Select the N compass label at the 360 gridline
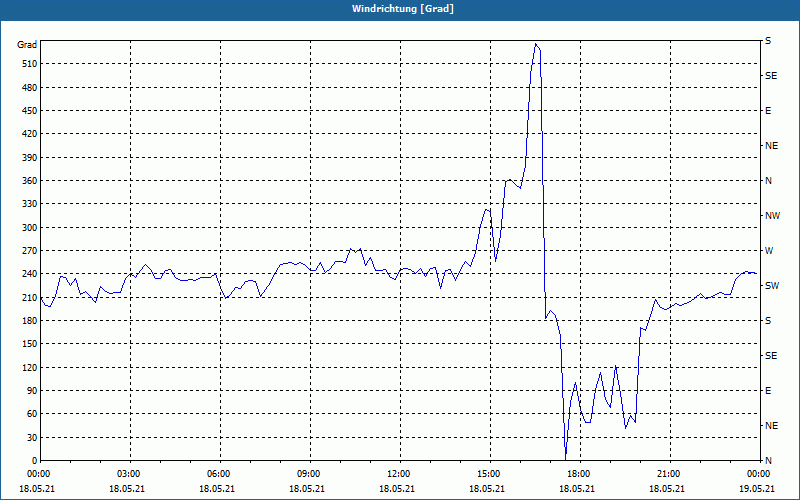This screenshot has width=800, height=500. click(x=768, y=181)
